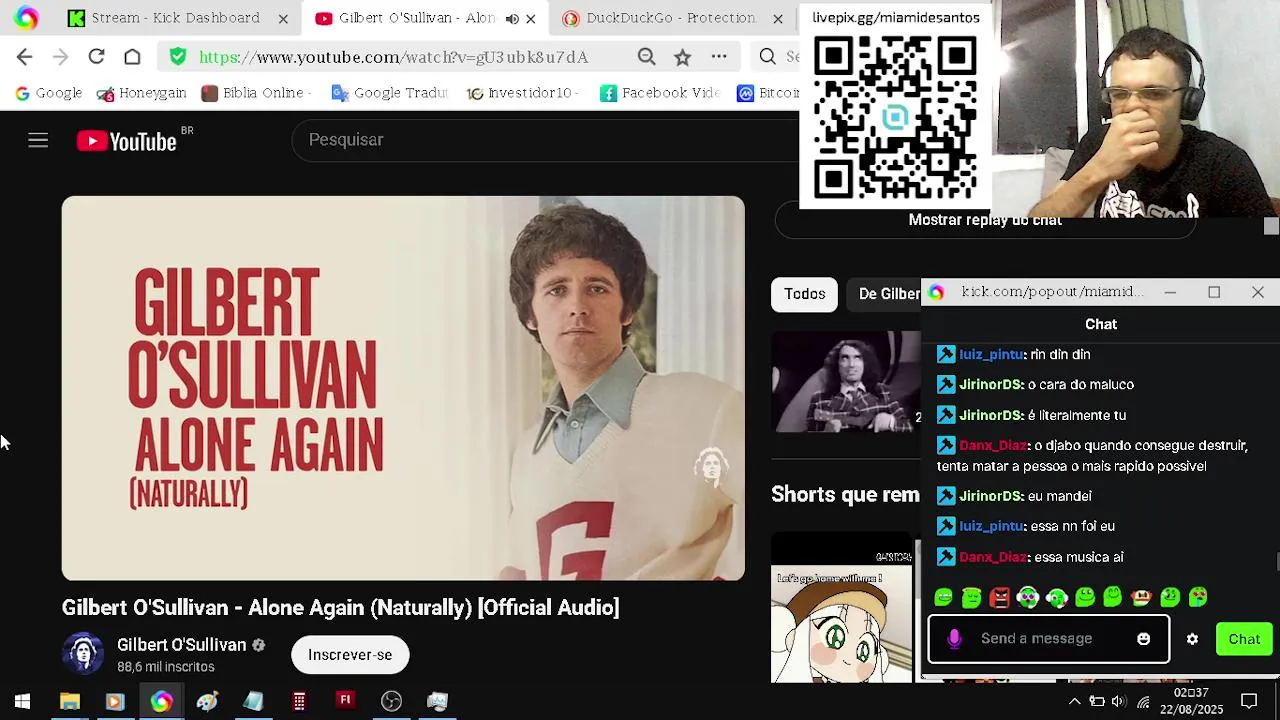Open OBS Studio from the taskbar

pos(391,701)
